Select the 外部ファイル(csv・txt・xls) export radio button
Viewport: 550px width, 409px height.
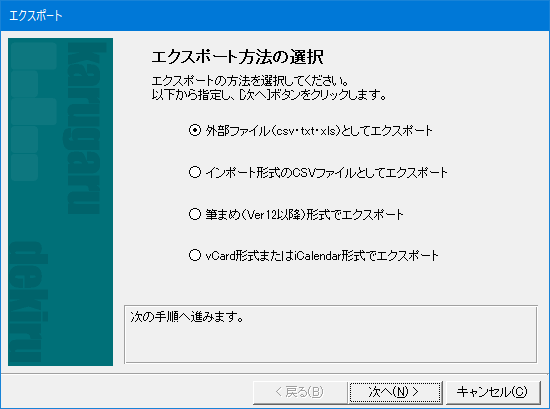pos(195,130)
